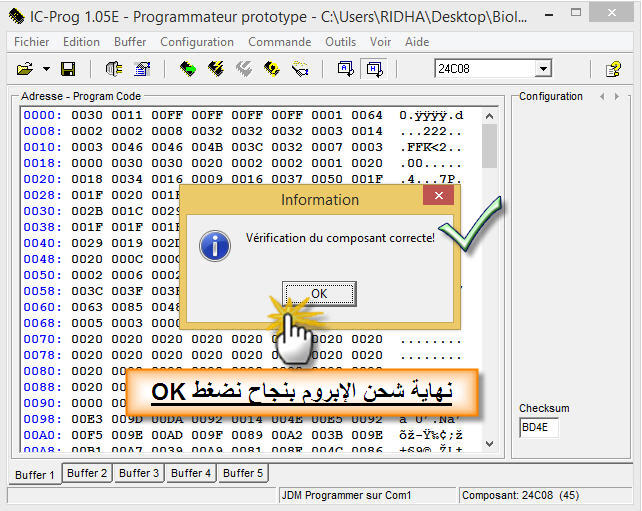
Task: Expand the 24C08 device selector dropdown
Action: (543, 69)
